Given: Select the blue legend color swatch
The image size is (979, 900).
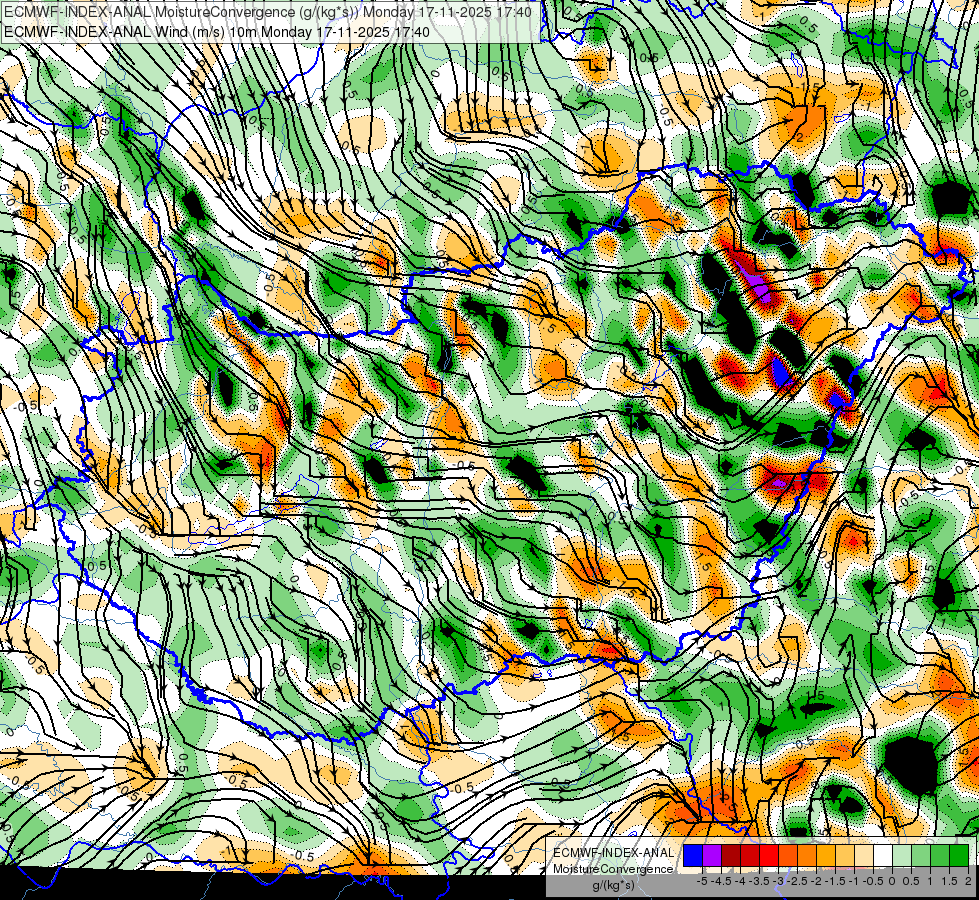Looking at the screenshot, I should [693, 856].
